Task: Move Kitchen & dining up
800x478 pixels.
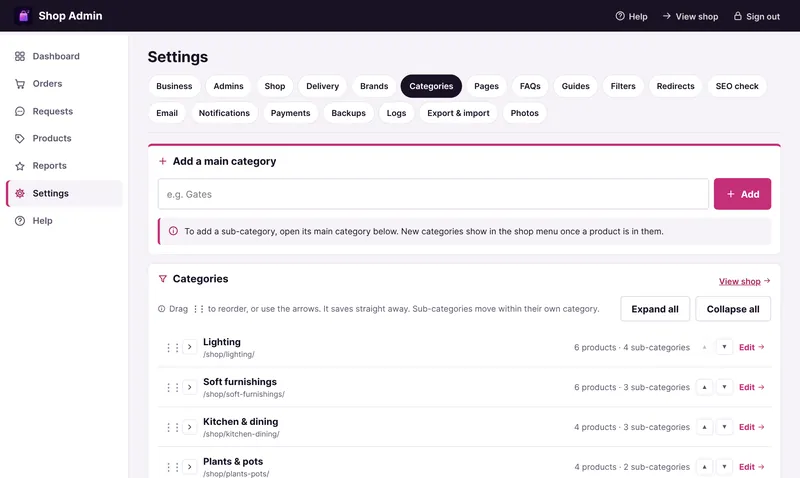Action: point(704,427)
